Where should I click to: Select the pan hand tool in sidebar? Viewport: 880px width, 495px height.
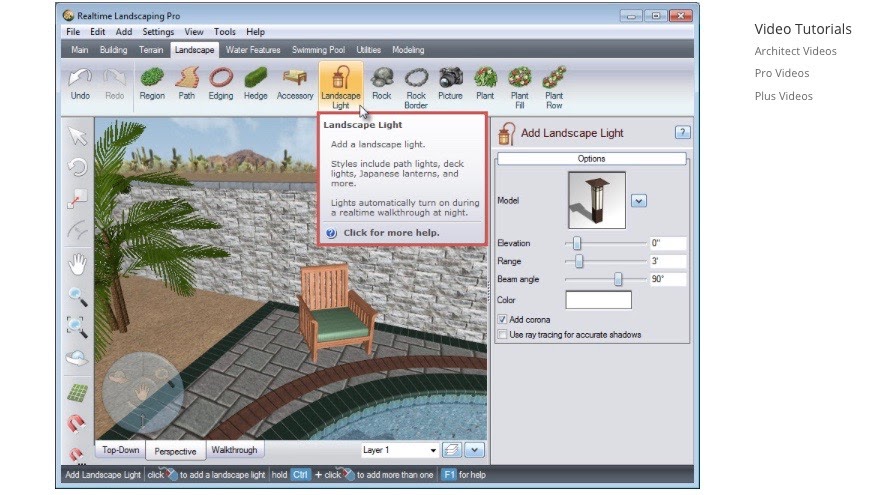(77, 264)
